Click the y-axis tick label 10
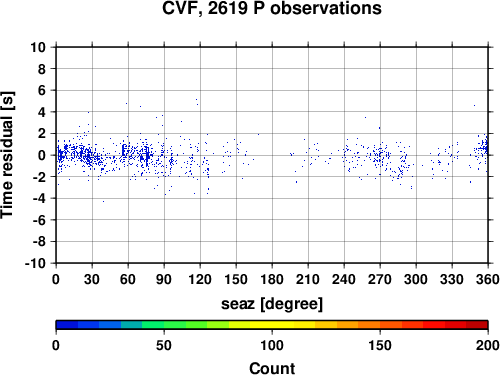 point(38,47)
